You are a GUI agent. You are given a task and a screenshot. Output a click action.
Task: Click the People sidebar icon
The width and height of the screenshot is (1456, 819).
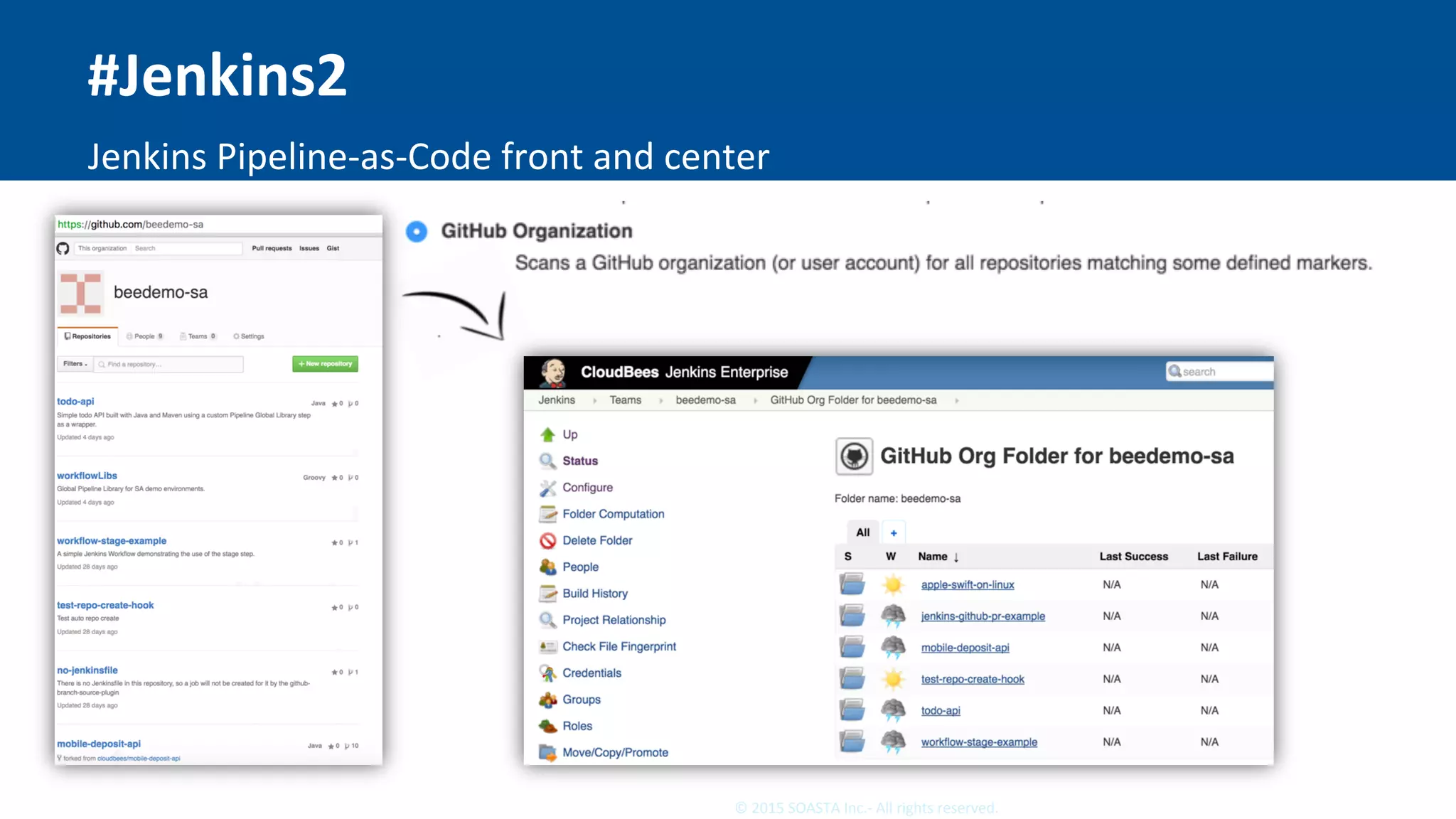pos(547,567)
